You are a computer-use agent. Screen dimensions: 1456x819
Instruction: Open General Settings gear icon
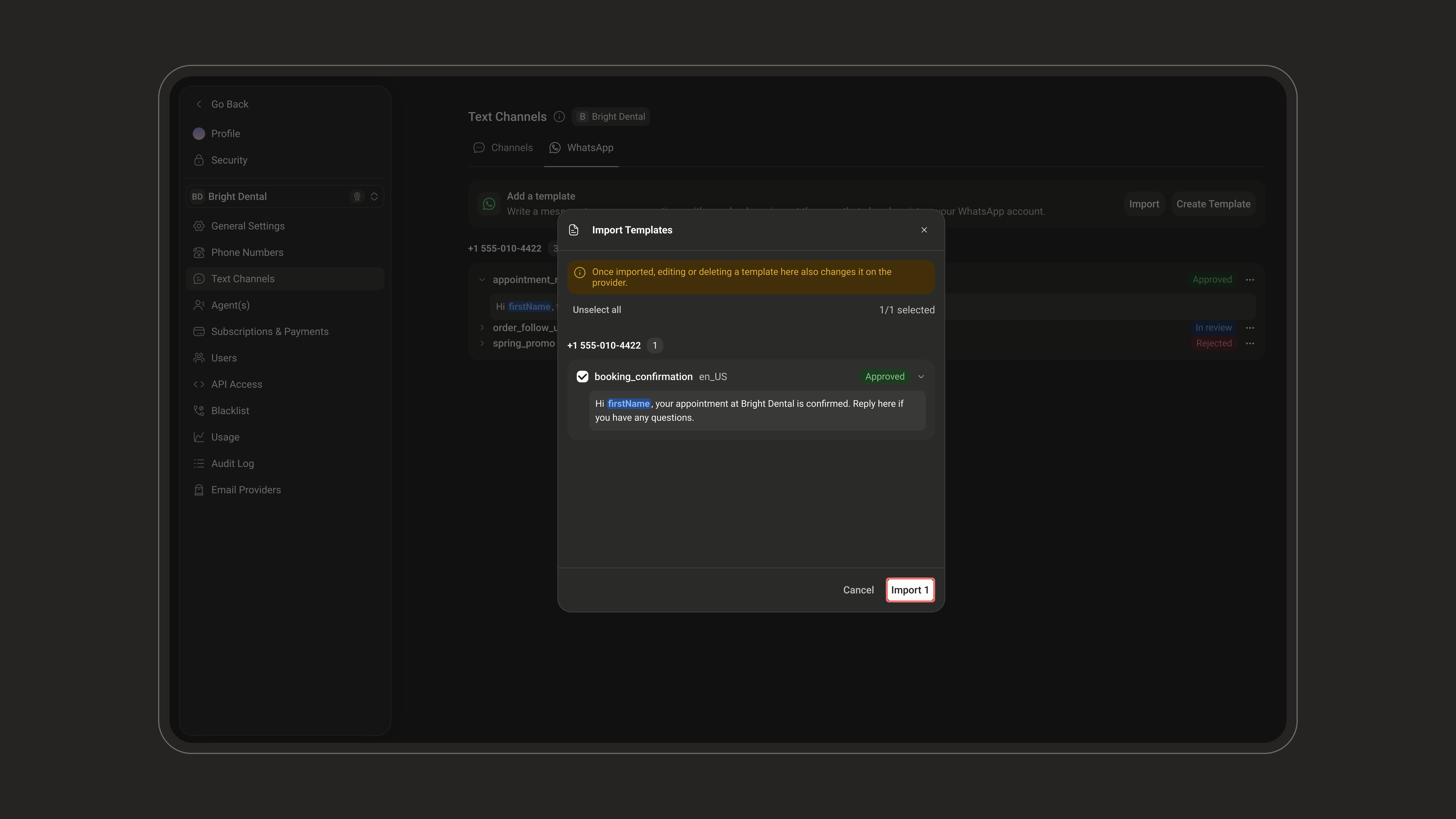[199, 226]
